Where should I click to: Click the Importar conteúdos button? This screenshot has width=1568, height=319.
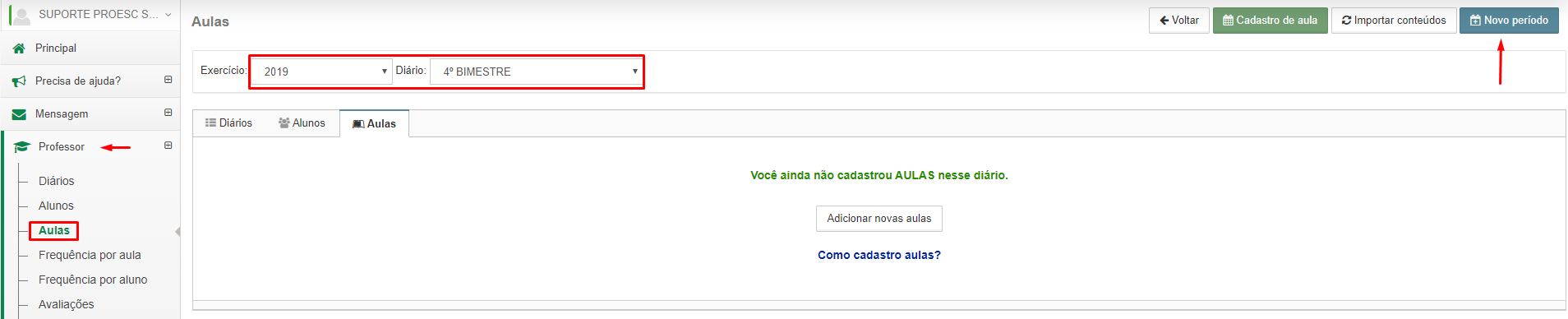[x=1394, y=21]
